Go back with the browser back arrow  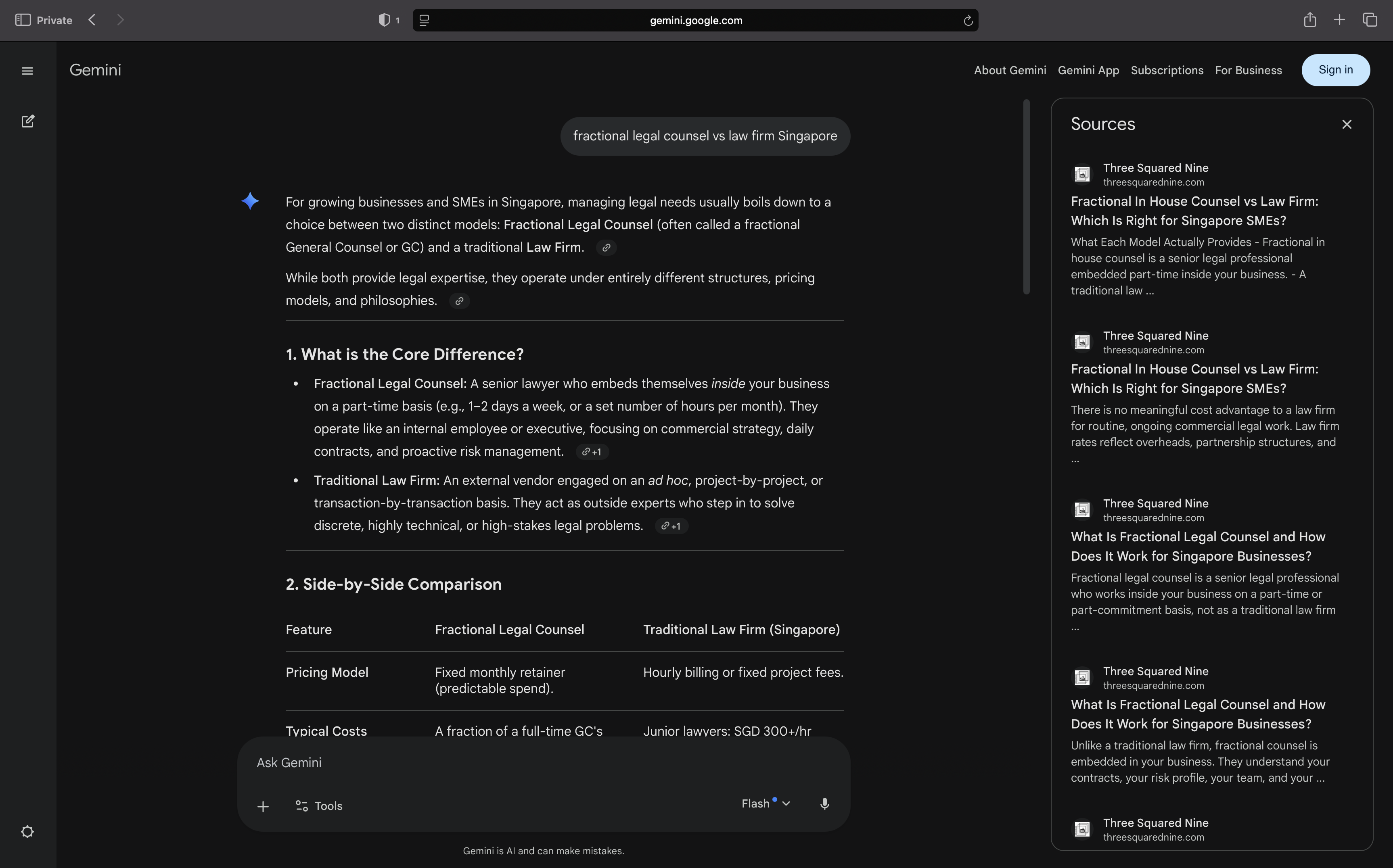click(92, 20)
